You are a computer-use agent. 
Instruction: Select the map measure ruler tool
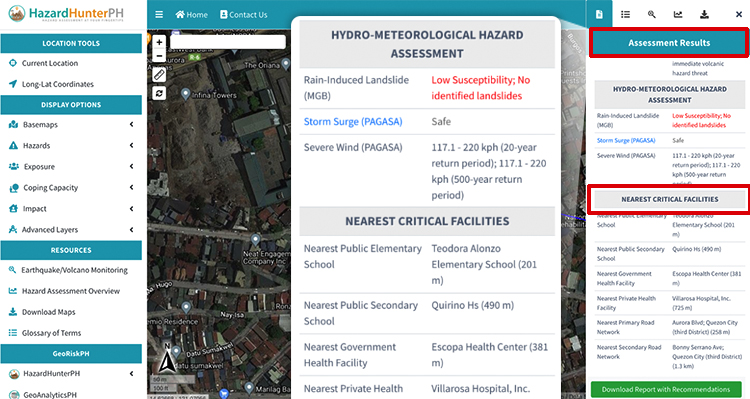pyautogui.click(x=159, y=75)
